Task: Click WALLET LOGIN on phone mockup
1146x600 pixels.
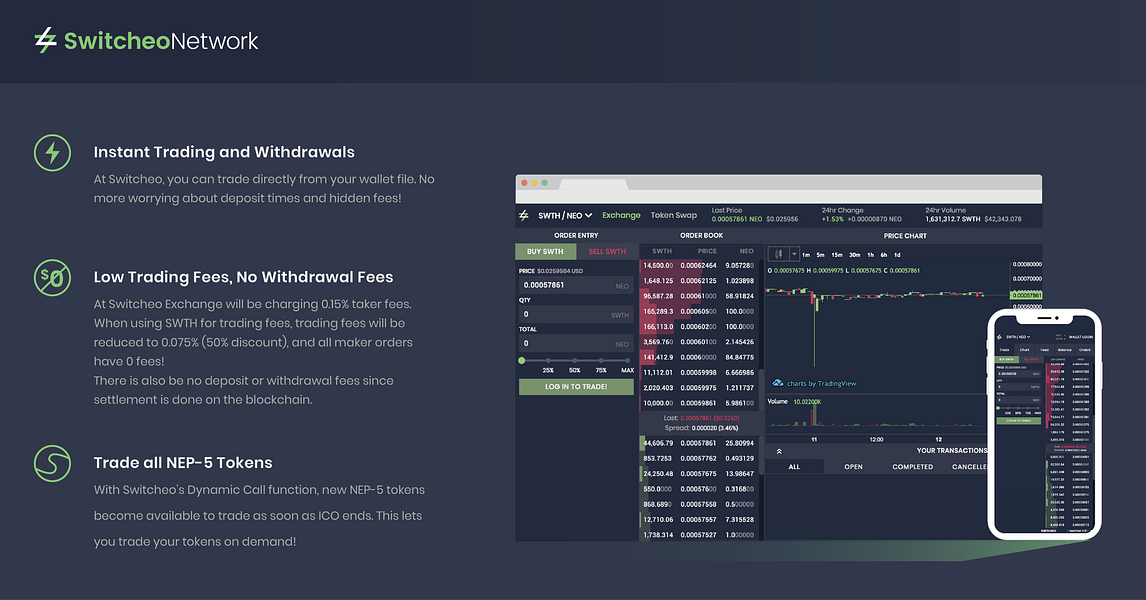Action: point(1081,337)
